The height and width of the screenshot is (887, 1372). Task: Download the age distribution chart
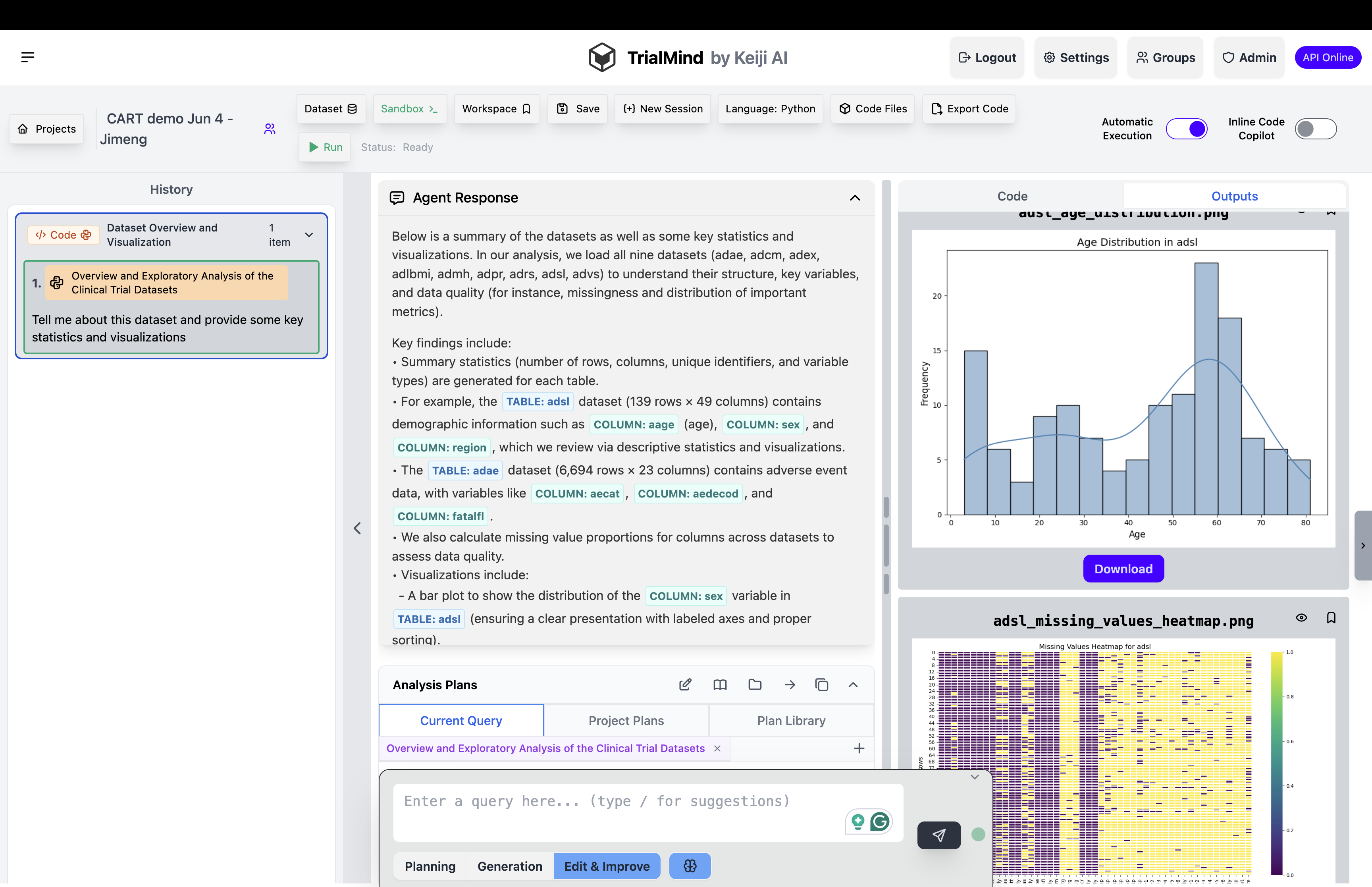tap(1123, 569)
